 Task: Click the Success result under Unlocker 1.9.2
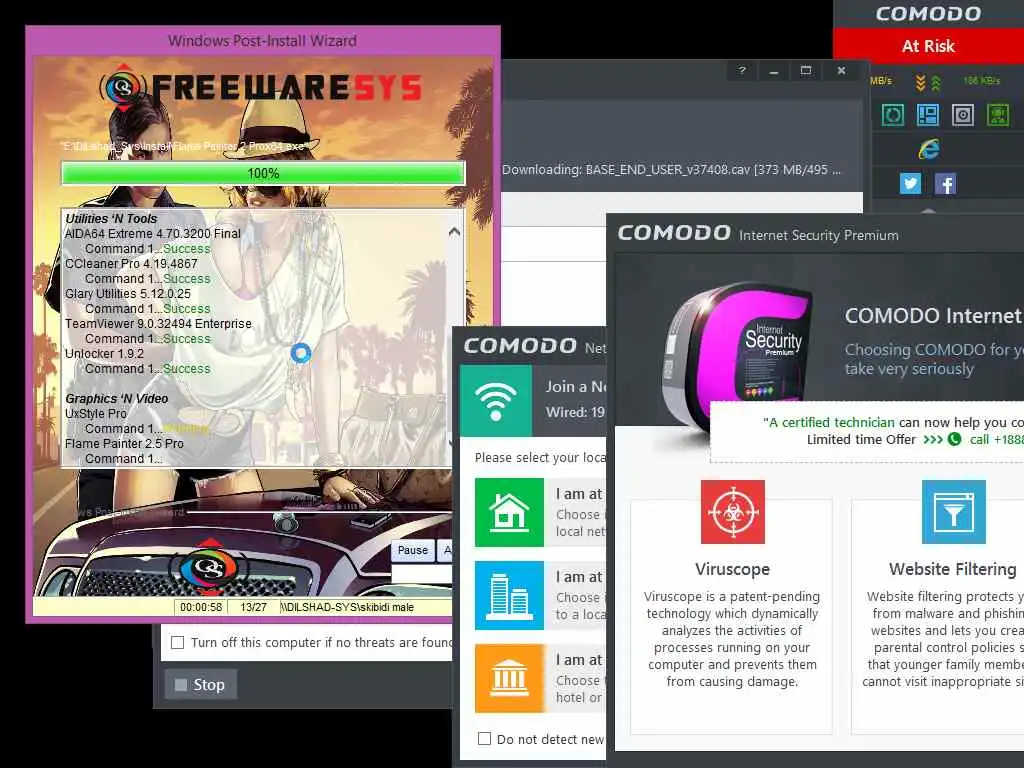pos(187,369)
